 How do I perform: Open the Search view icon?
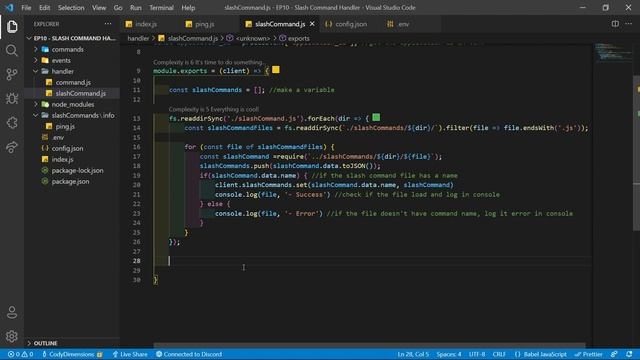coord(12,50)
